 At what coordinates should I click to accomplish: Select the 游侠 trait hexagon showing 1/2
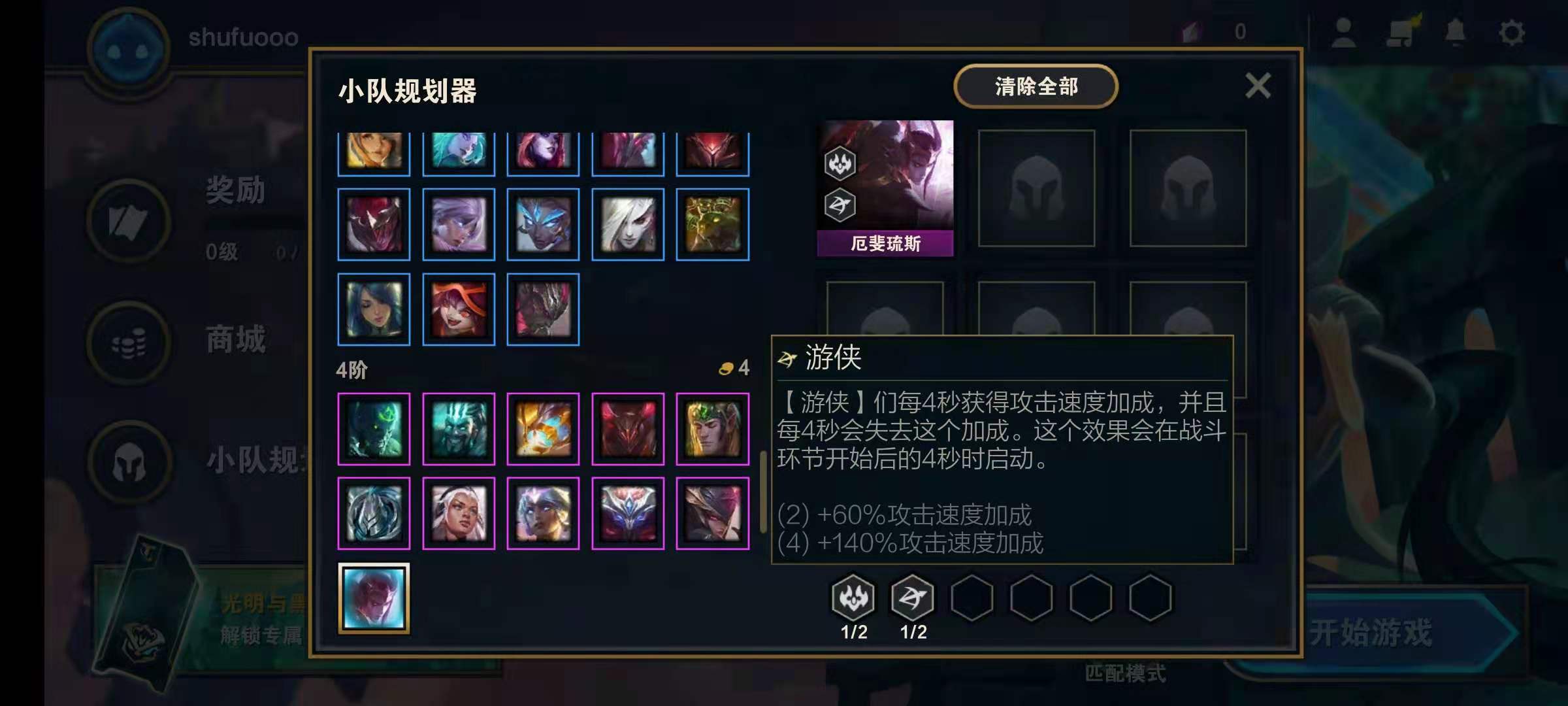[913, 597]
